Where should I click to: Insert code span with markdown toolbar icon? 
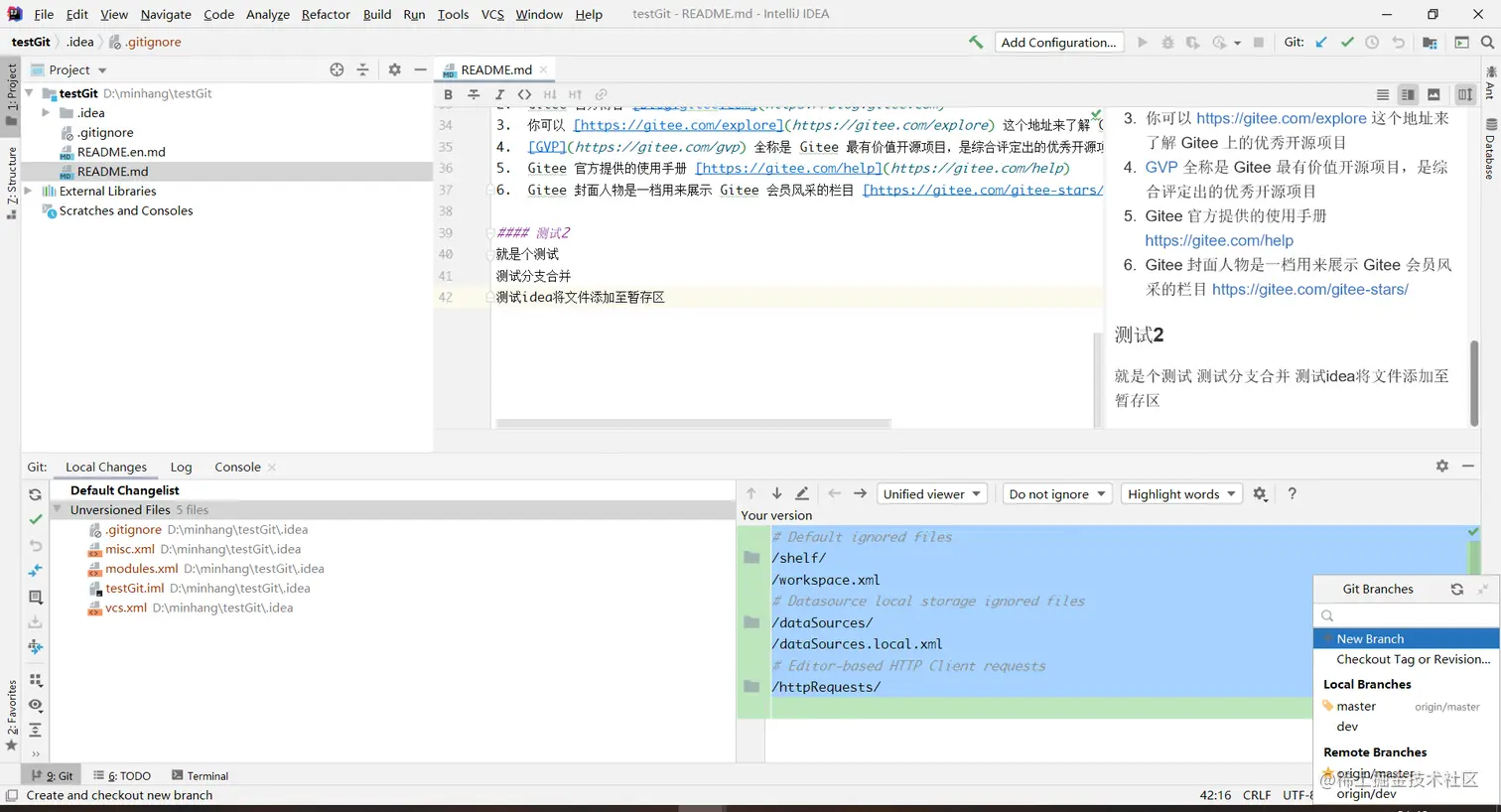524,94
